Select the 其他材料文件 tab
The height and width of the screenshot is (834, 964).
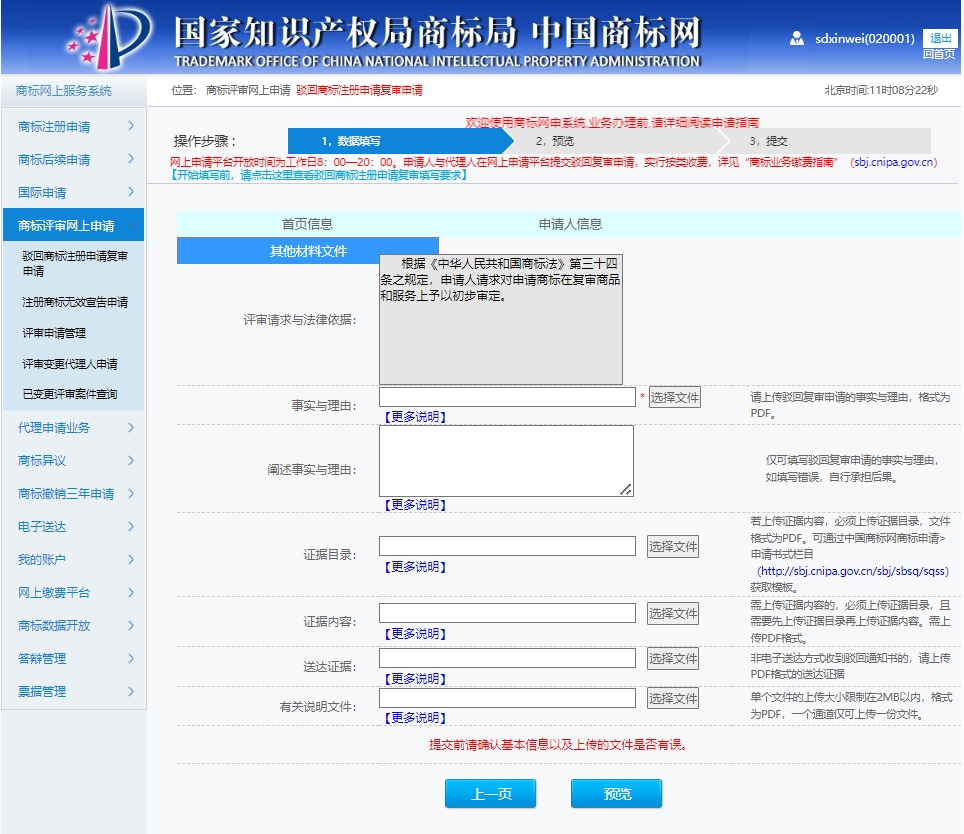[x=307, y=251]
